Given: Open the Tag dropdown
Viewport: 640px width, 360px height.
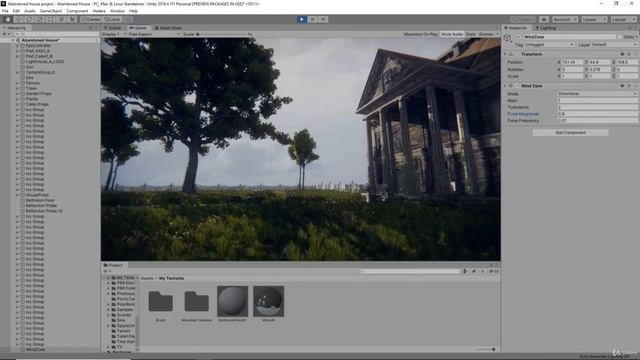Looking at the screenshot, I should [x=549, y=44].
